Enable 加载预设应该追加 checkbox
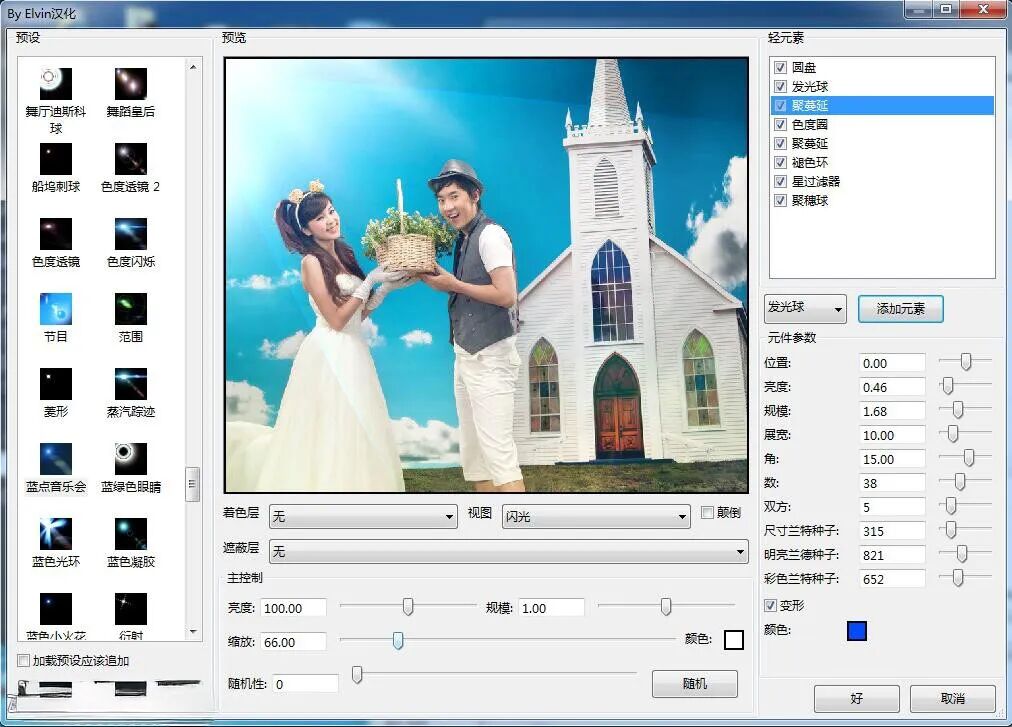Image resolution: width=1012 pixels, height=727 pixels. tap(24, 661)
